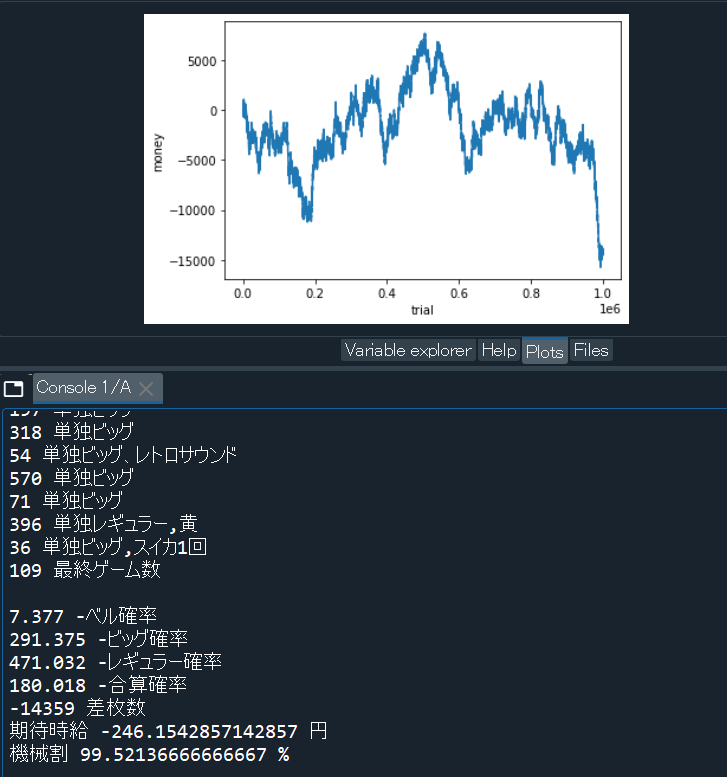This screenshot has height=777, width=727.
Task: Click the '1e6' axis exponent label
Action: tap(610, 309)
